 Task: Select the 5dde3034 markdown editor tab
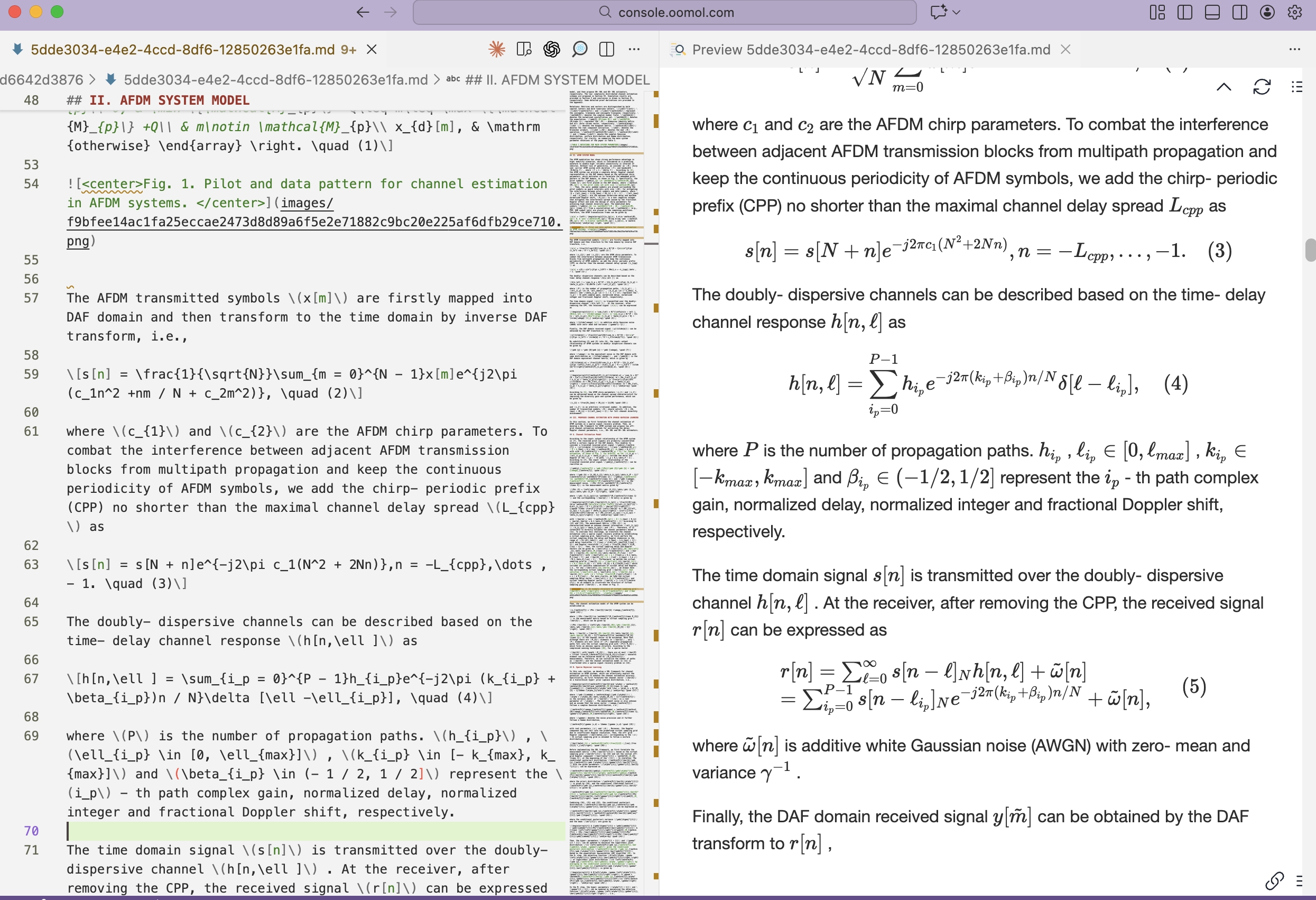pyautogui.click(x=181, y=49)
